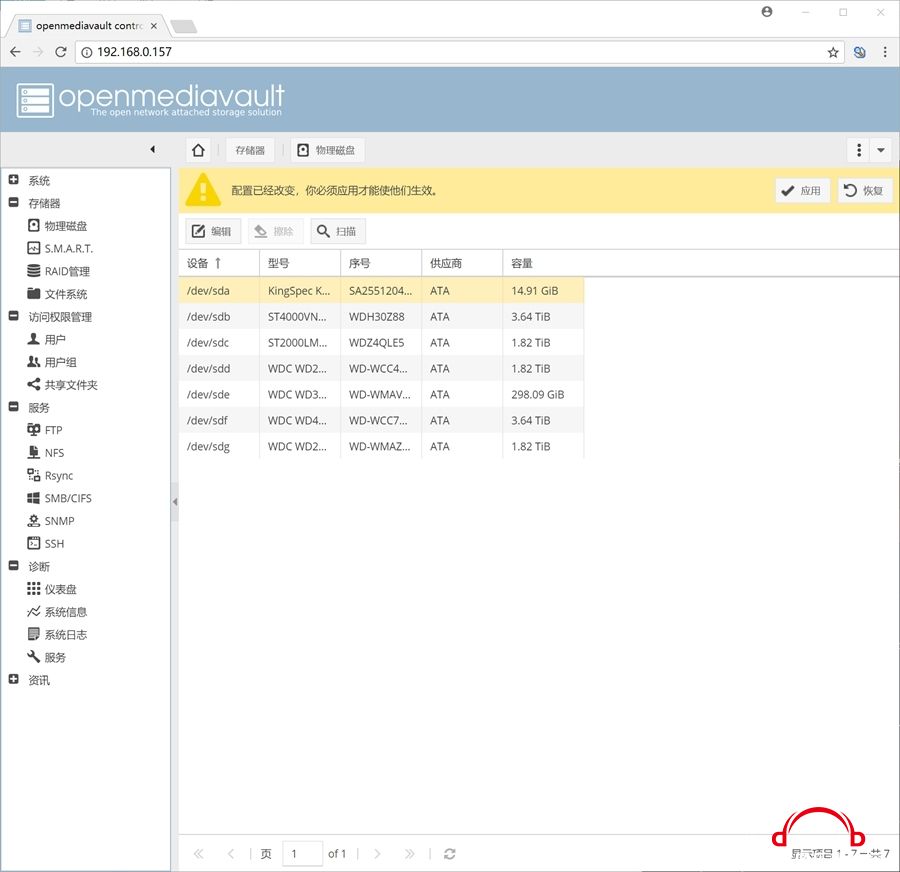Viewport: 900px width, 872px height.
Task: Open the dropdown arrow beside the three-dot menu
Action: (880, 150)
